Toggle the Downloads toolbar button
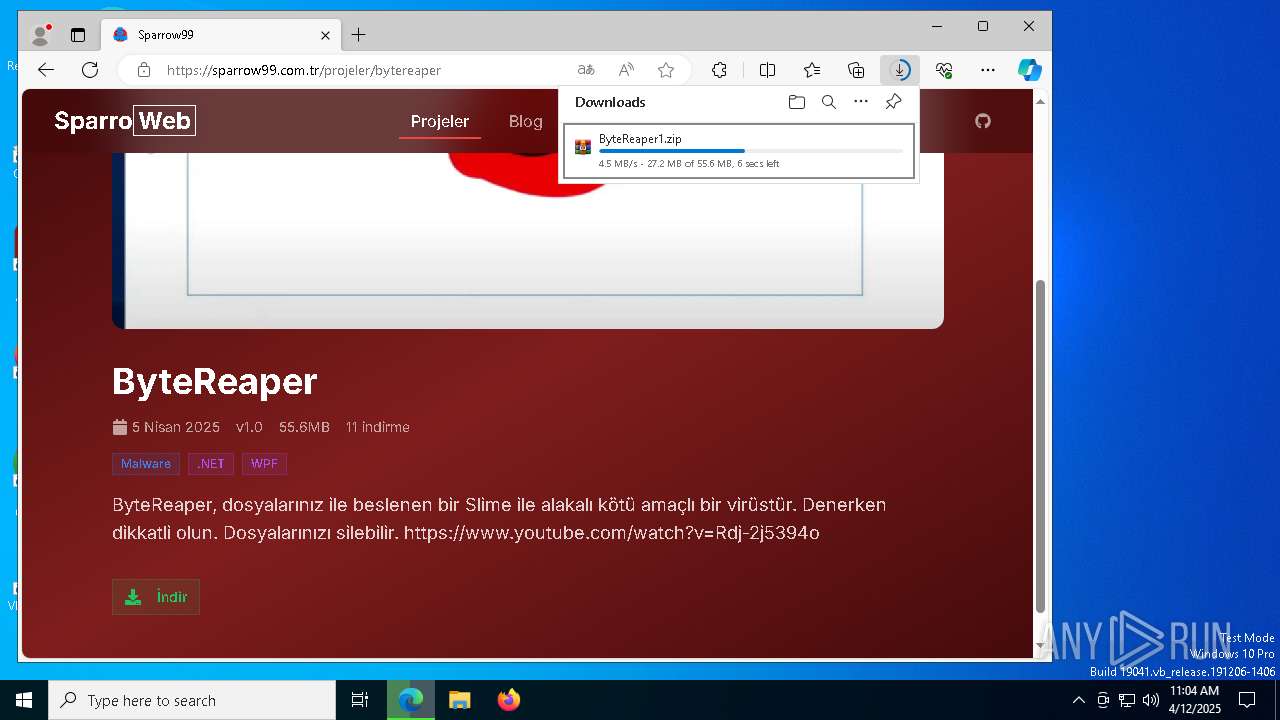Image resolution: width=1280 pixels, height=720 pixels. 900,70
